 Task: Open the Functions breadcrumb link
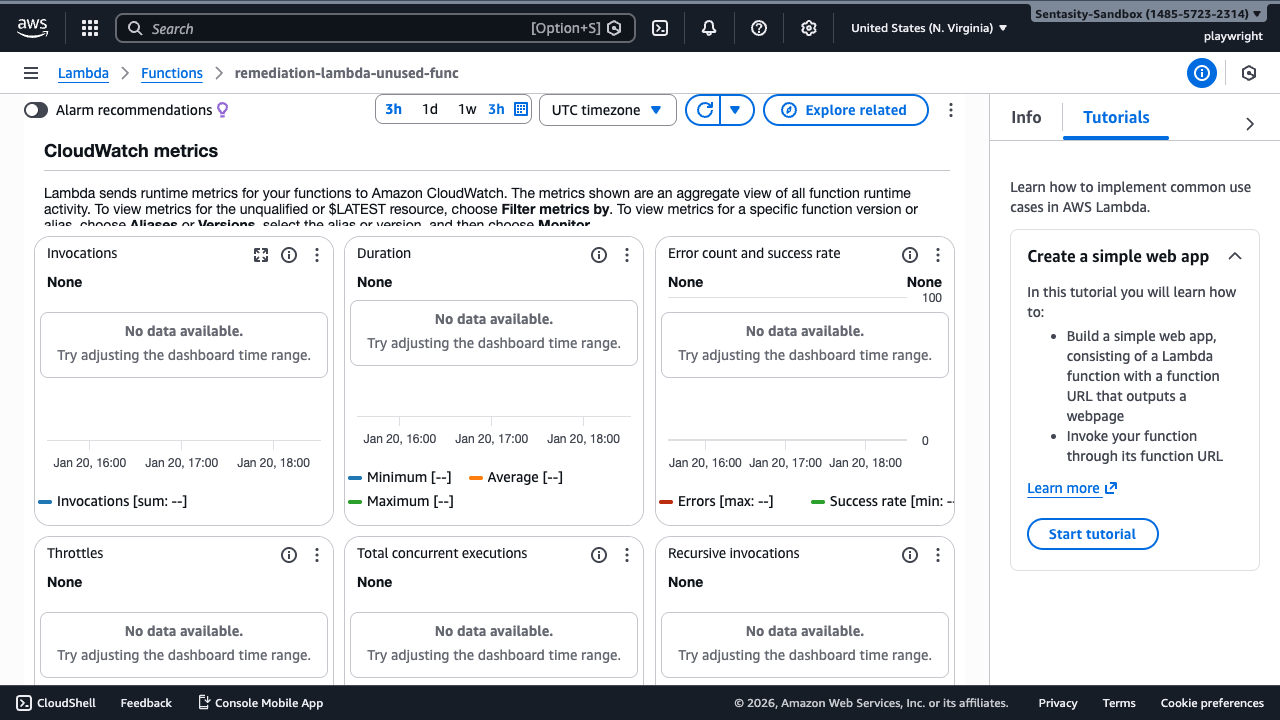point(171,72)
